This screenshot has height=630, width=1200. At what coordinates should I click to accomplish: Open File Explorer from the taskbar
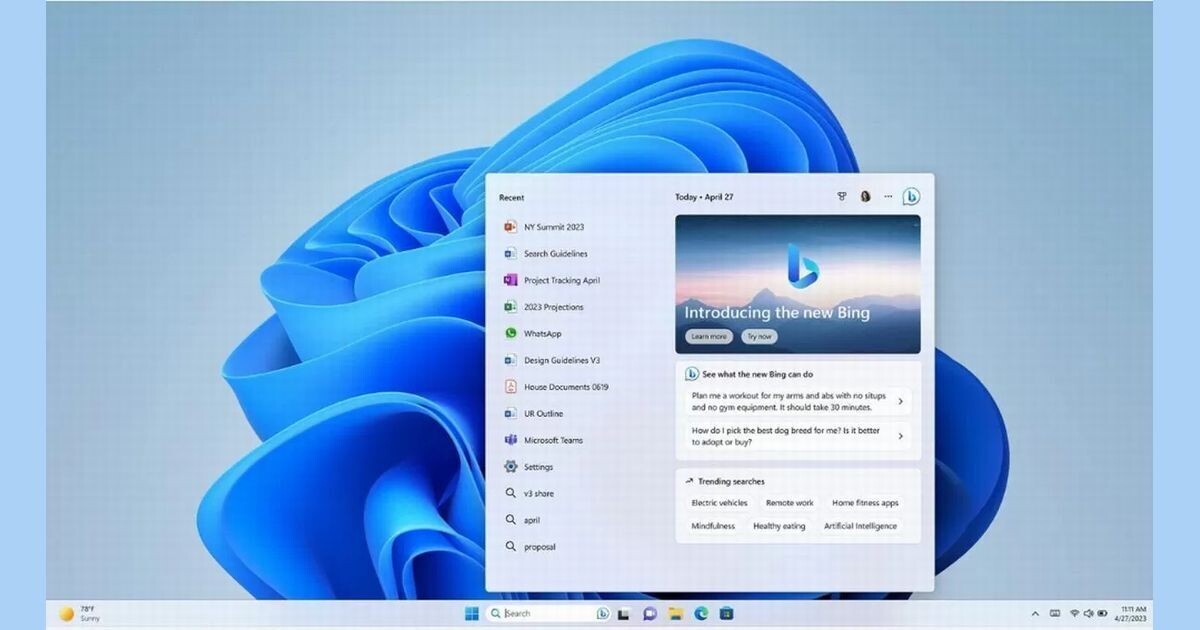click(675, 613)
